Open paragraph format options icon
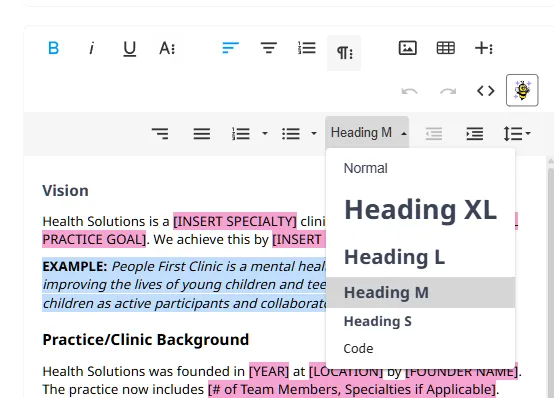554x398 pixels. pyautogui.click(x=344, y=53)
